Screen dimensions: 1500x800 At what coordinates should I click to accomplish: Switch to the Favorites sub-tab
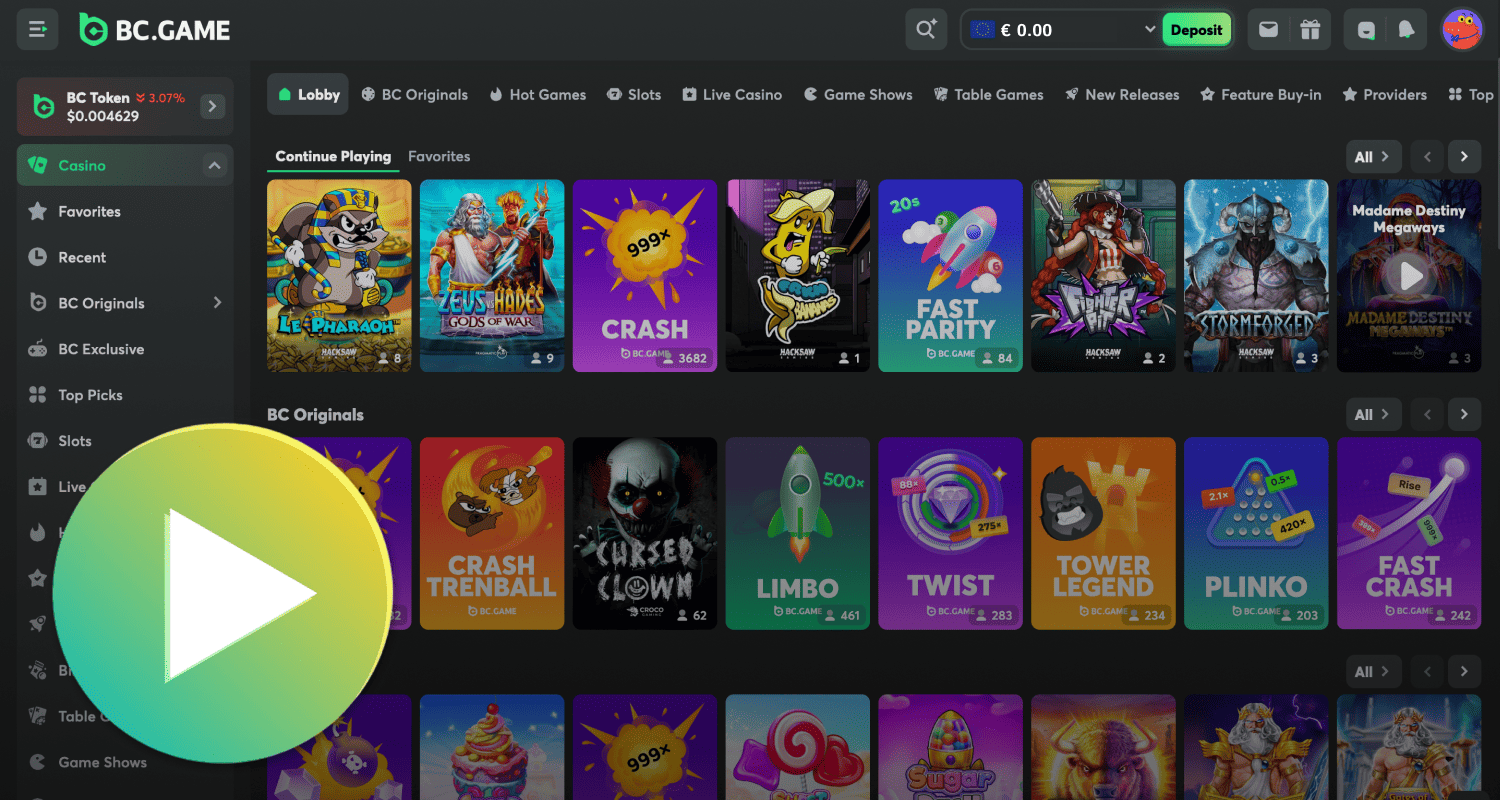[x=439, y=156]
